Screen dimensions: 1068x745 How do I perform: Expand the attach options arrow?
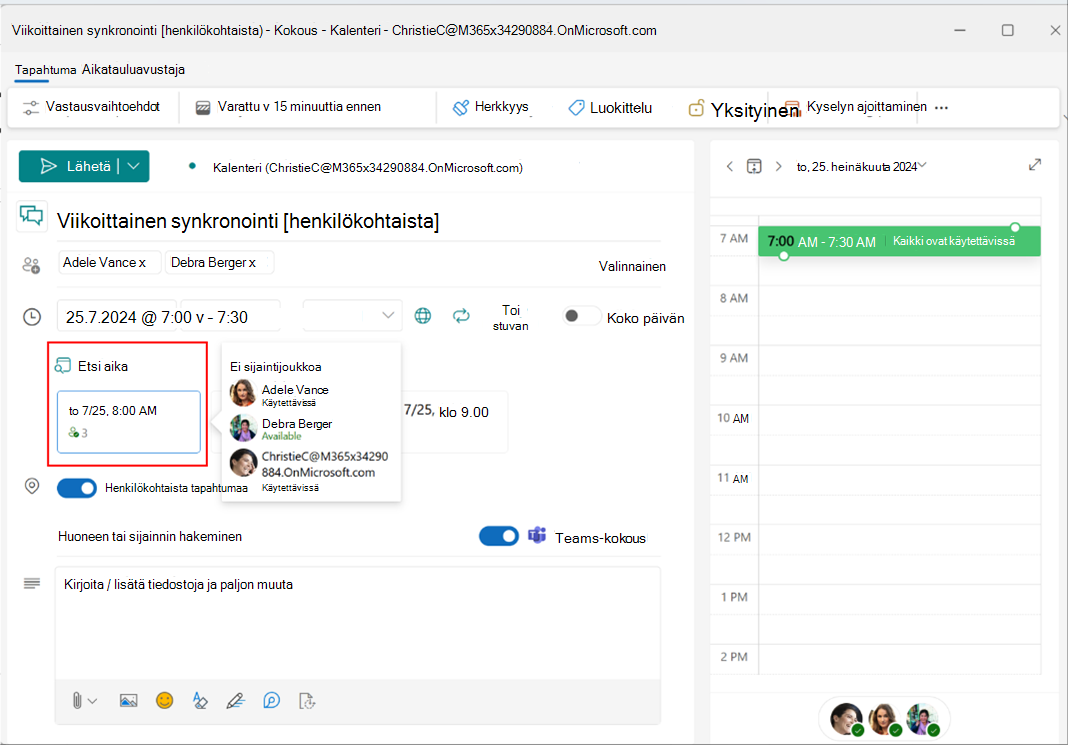click(93, 701)
